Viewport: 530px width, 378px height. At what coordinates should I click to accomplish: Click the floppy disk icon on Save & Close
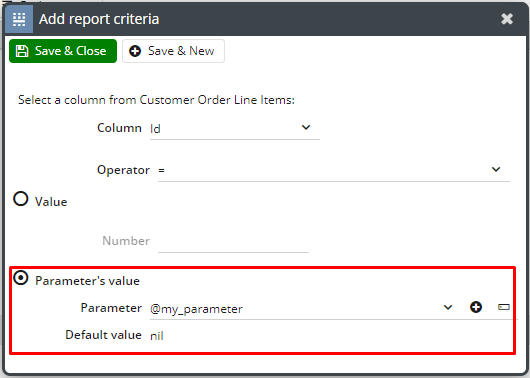[x=22, y=51]
